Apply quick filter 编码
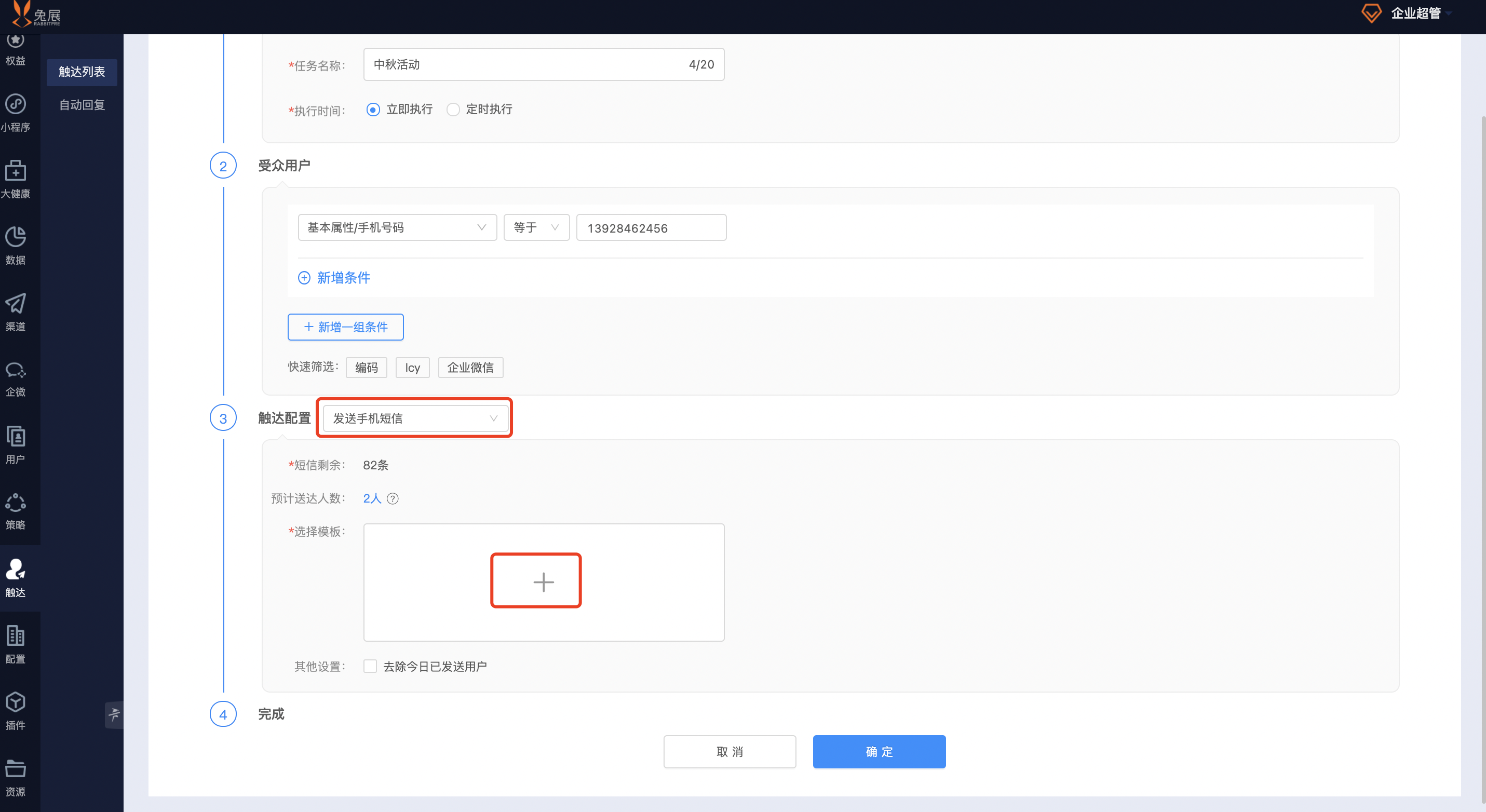This screenshot has width=1486, height=812. tap(367, 368)
